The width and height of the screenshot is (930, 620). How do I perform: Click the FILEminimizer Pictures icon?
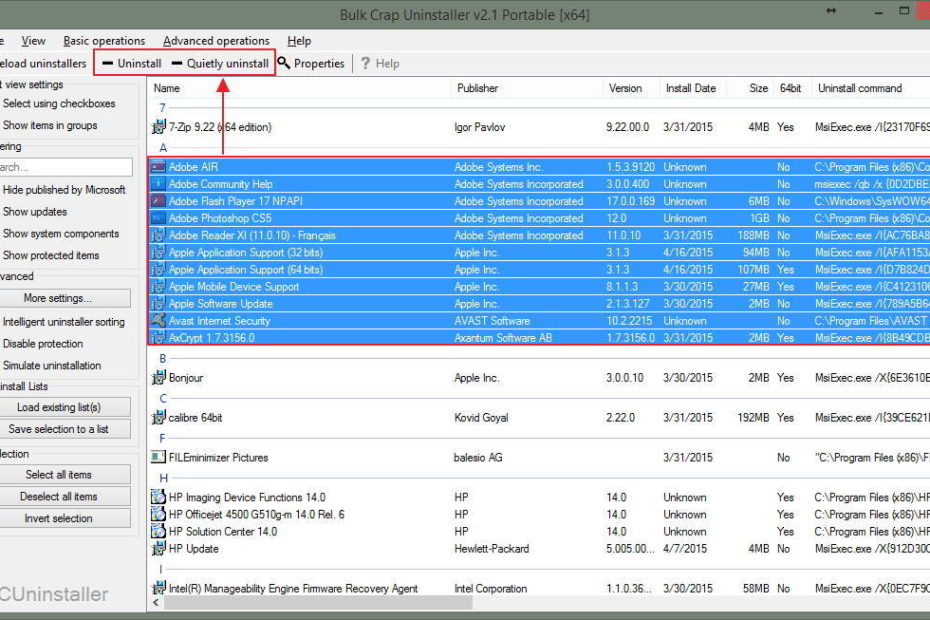158,457
